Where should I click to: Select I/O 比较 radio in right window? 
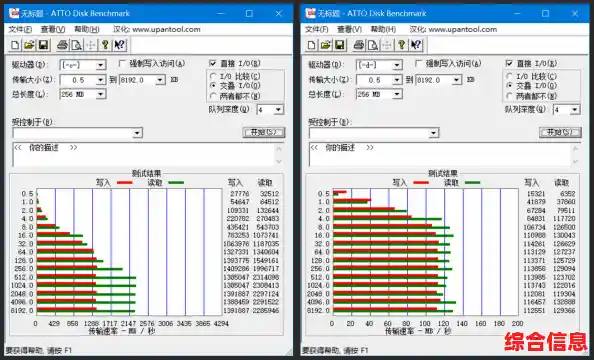point(510,77)
